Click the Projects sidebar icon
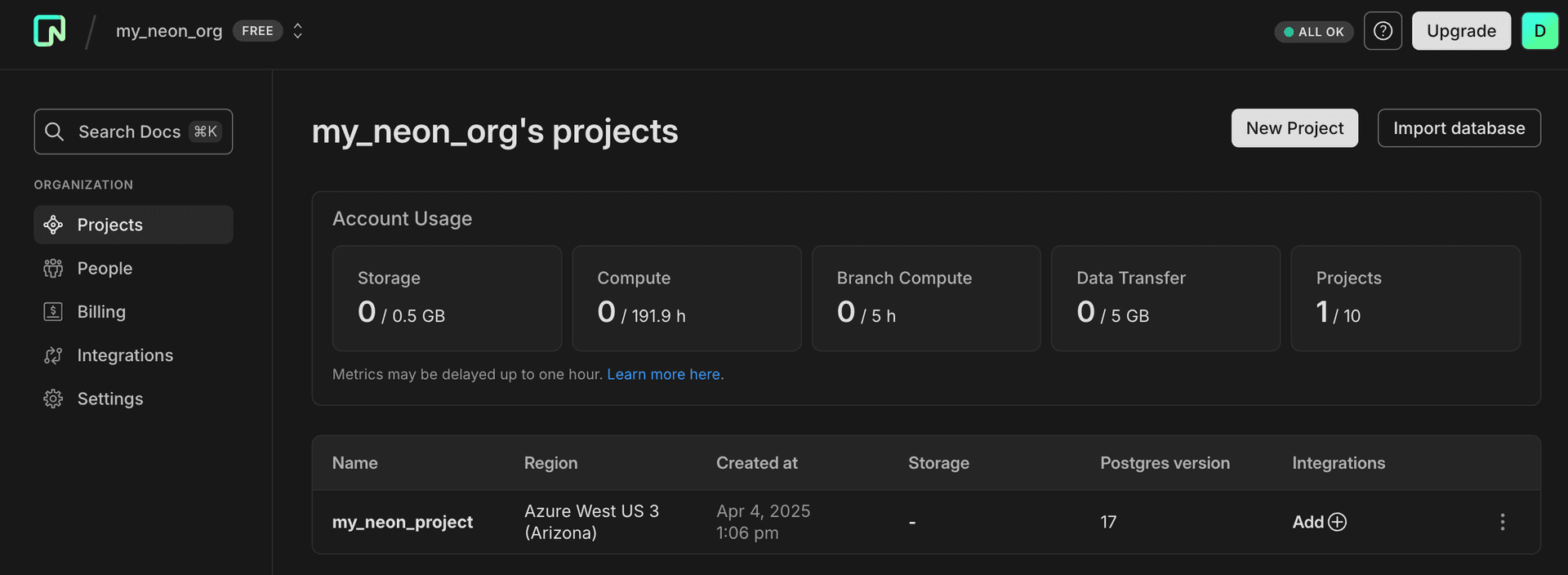The width and height of the screenshot is (1568, 575). tap(53, 225)
